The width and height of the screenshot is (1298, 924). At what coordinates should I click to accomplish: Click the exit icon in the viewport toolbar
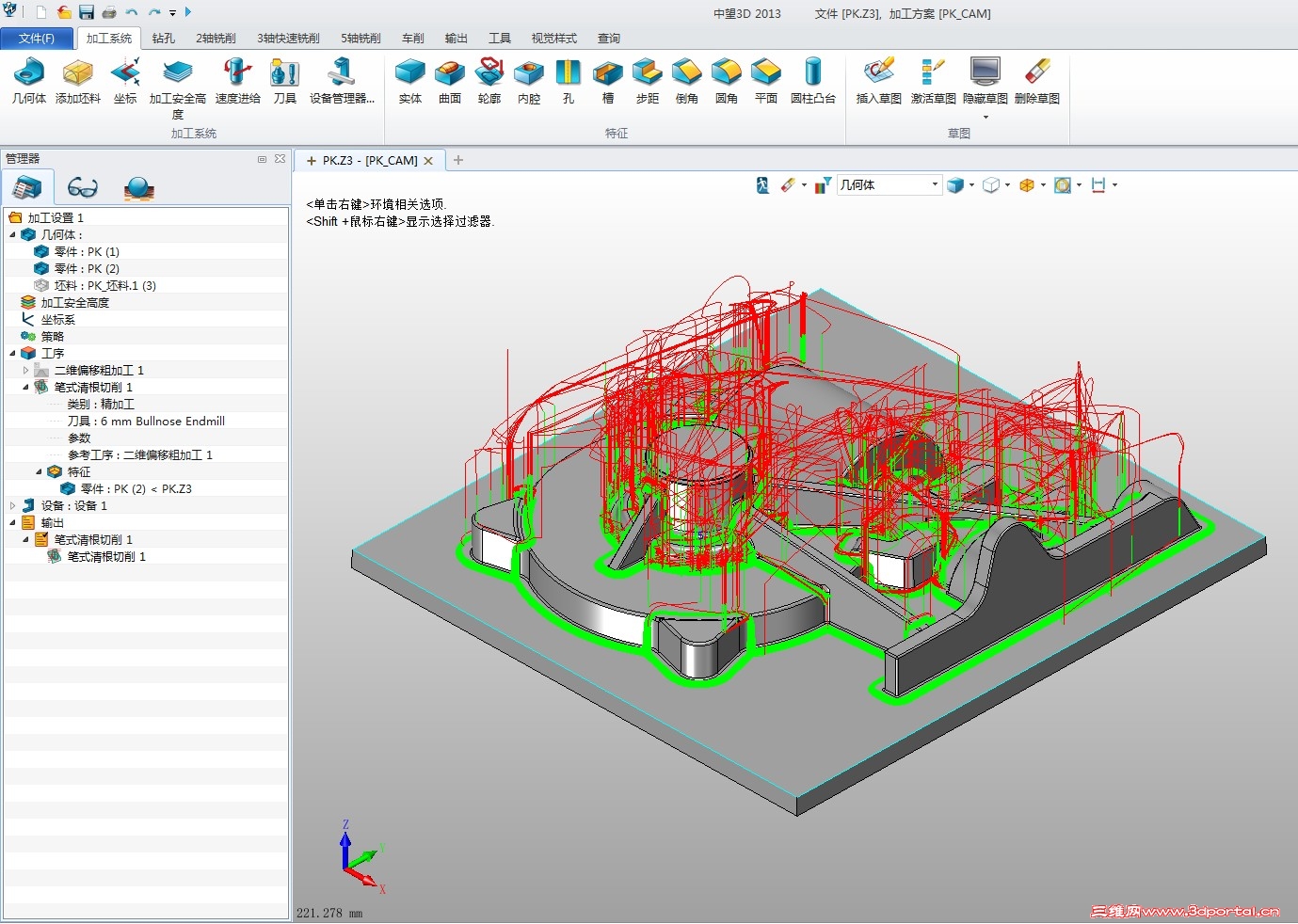762,185
